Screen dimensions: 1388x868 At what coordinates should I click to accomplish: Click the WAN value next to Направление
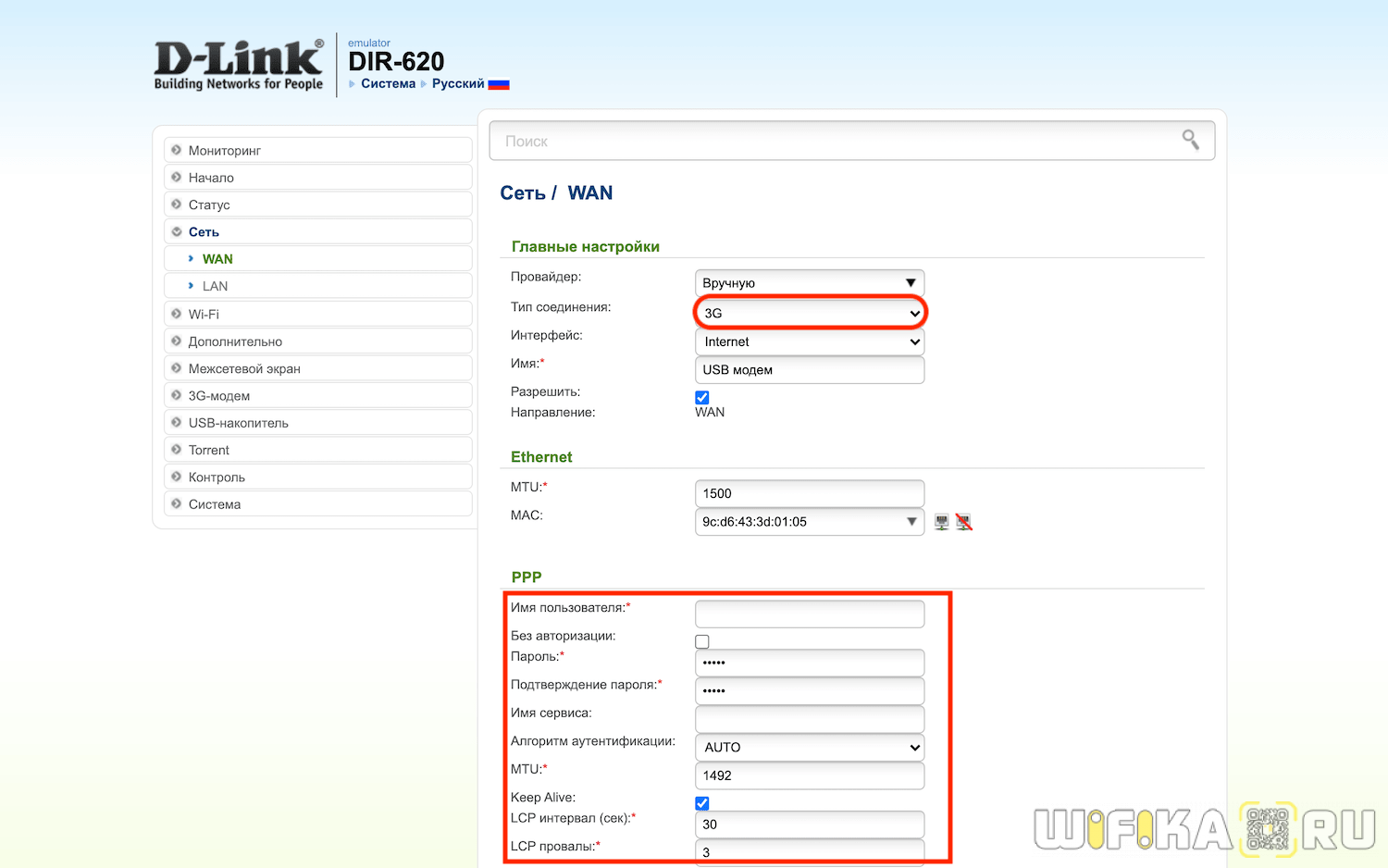(x=710, y=413)
